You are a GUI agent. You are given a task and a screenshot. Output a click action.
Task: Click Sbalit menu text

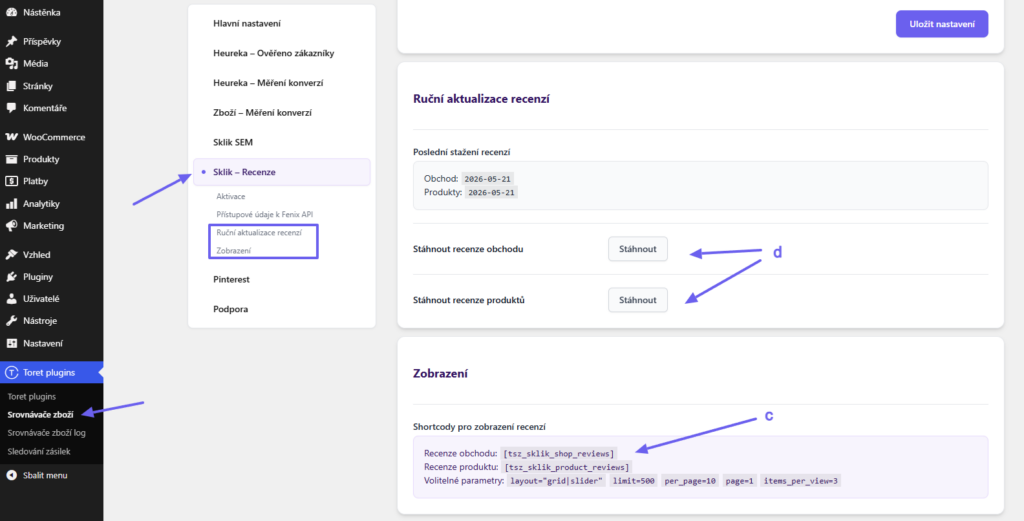(x=45, y=475)
